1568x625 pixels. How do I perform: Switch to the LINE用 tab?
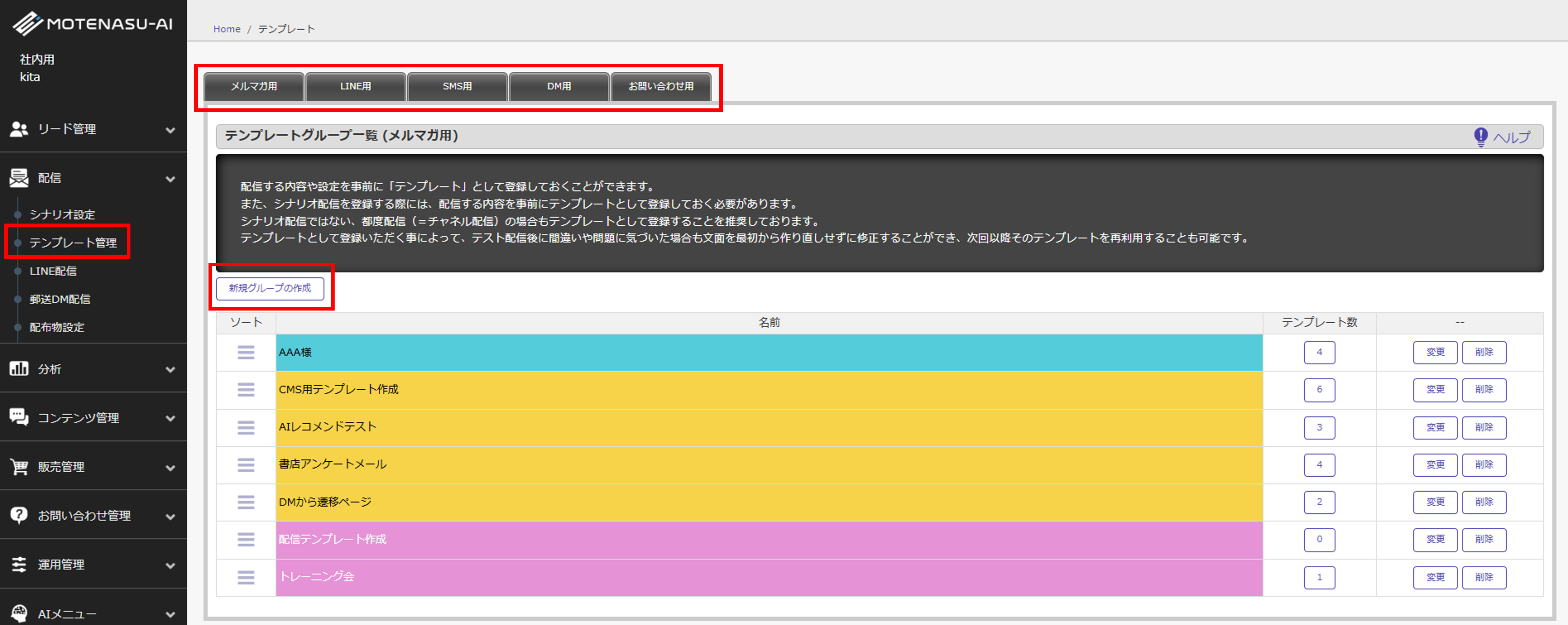(356, 87)
